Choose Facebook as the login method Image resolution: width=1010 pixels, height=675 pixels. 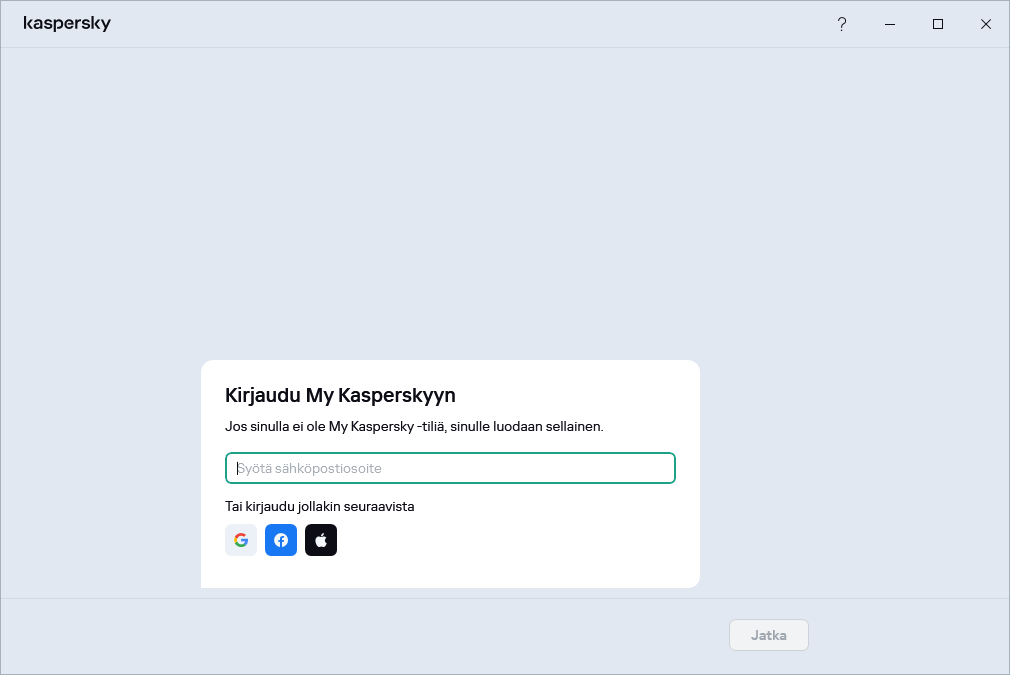coord(281,540)
